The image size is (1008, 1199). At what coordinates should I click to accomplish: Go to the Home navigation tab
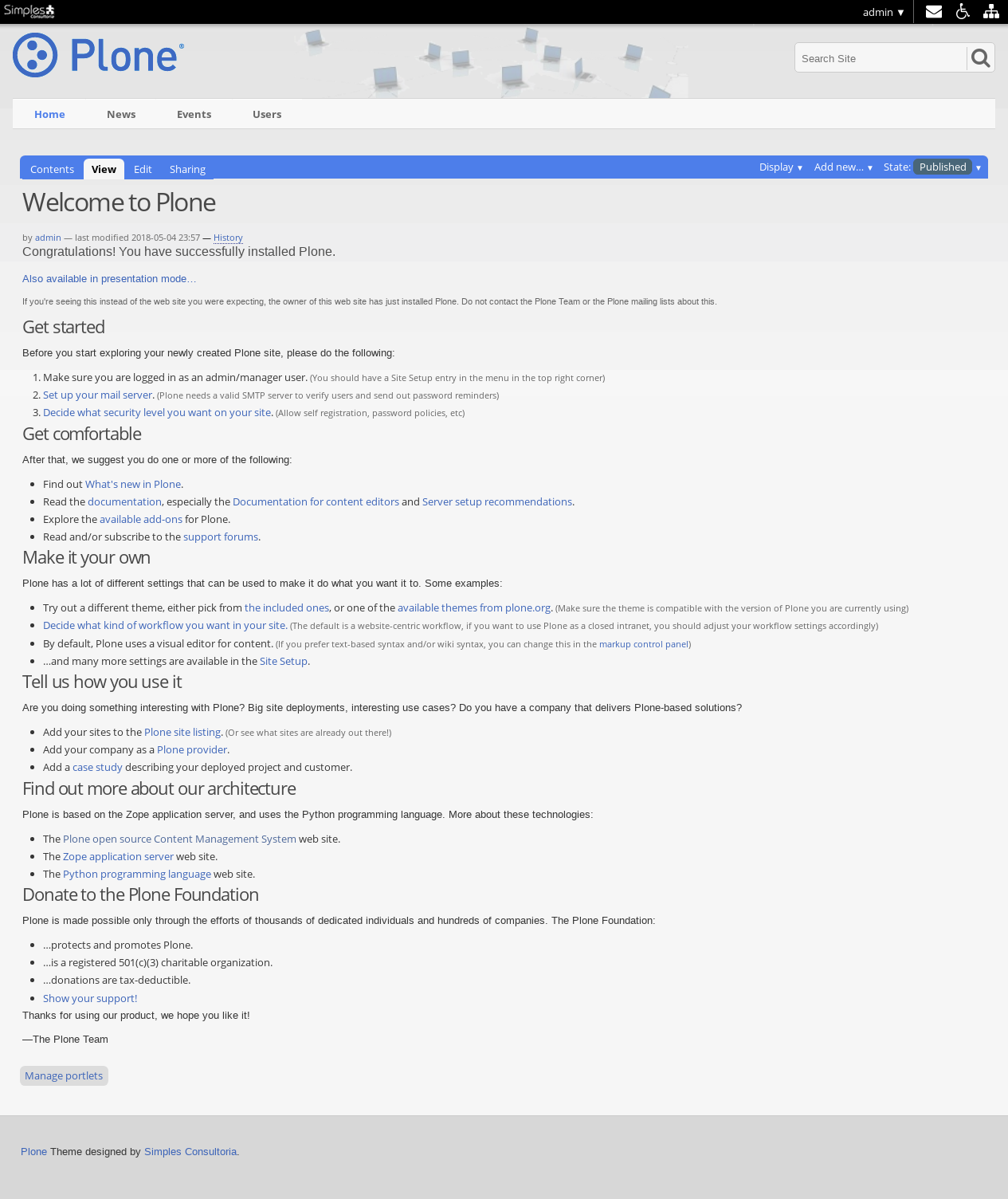[x=49, y=114]
